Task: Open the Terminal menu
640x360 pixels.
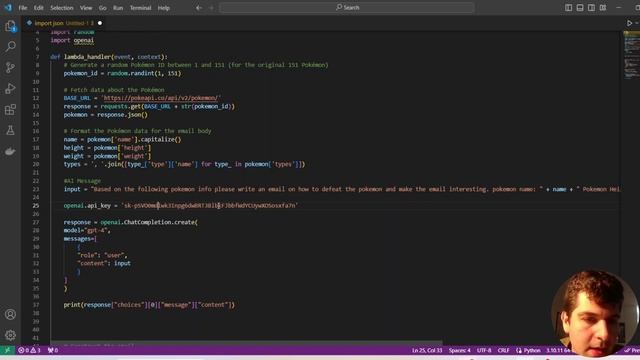Action: click(x=140, y=8)
